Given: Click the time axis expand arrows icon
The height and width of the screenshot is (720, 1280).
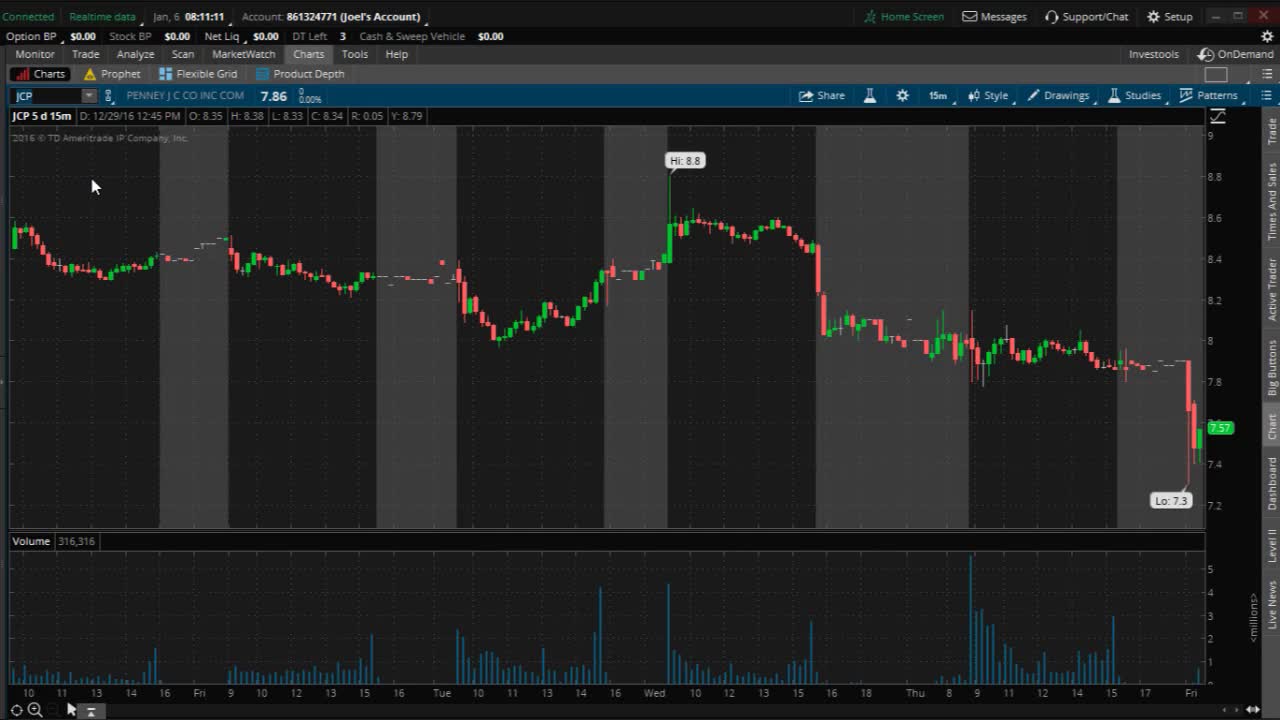Looking at the screenshot, I should pyautogui.click(x=1253, y=710).
